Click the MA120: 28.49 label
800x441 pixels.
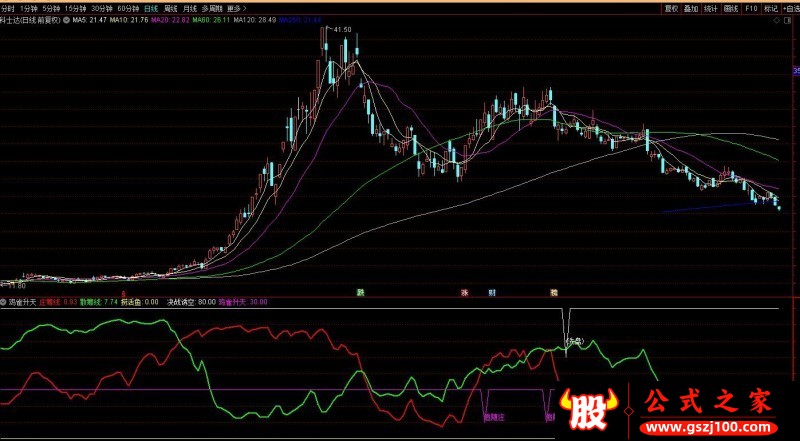click(255, 20)
